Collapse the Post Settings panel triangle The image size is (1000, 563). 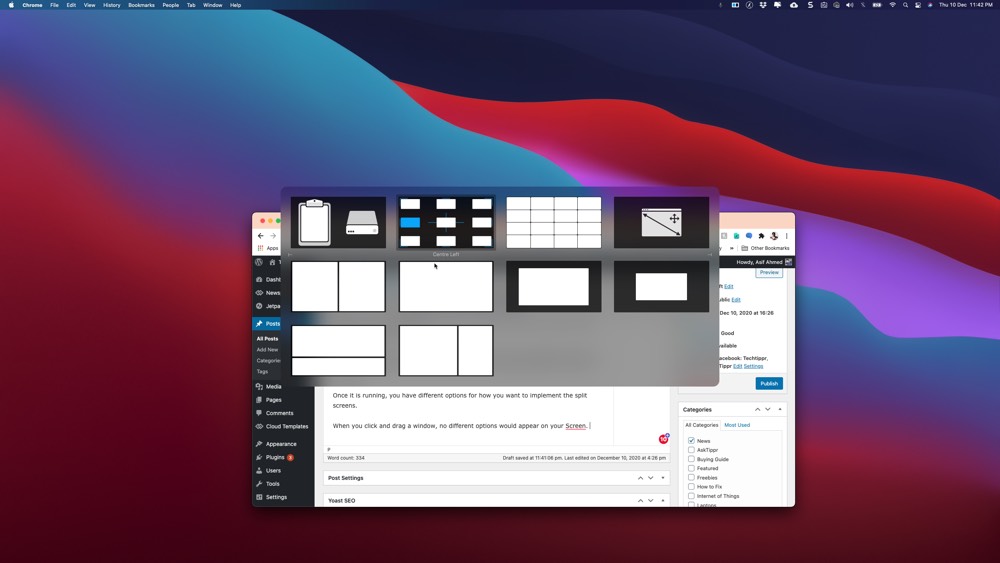[663, 478]
